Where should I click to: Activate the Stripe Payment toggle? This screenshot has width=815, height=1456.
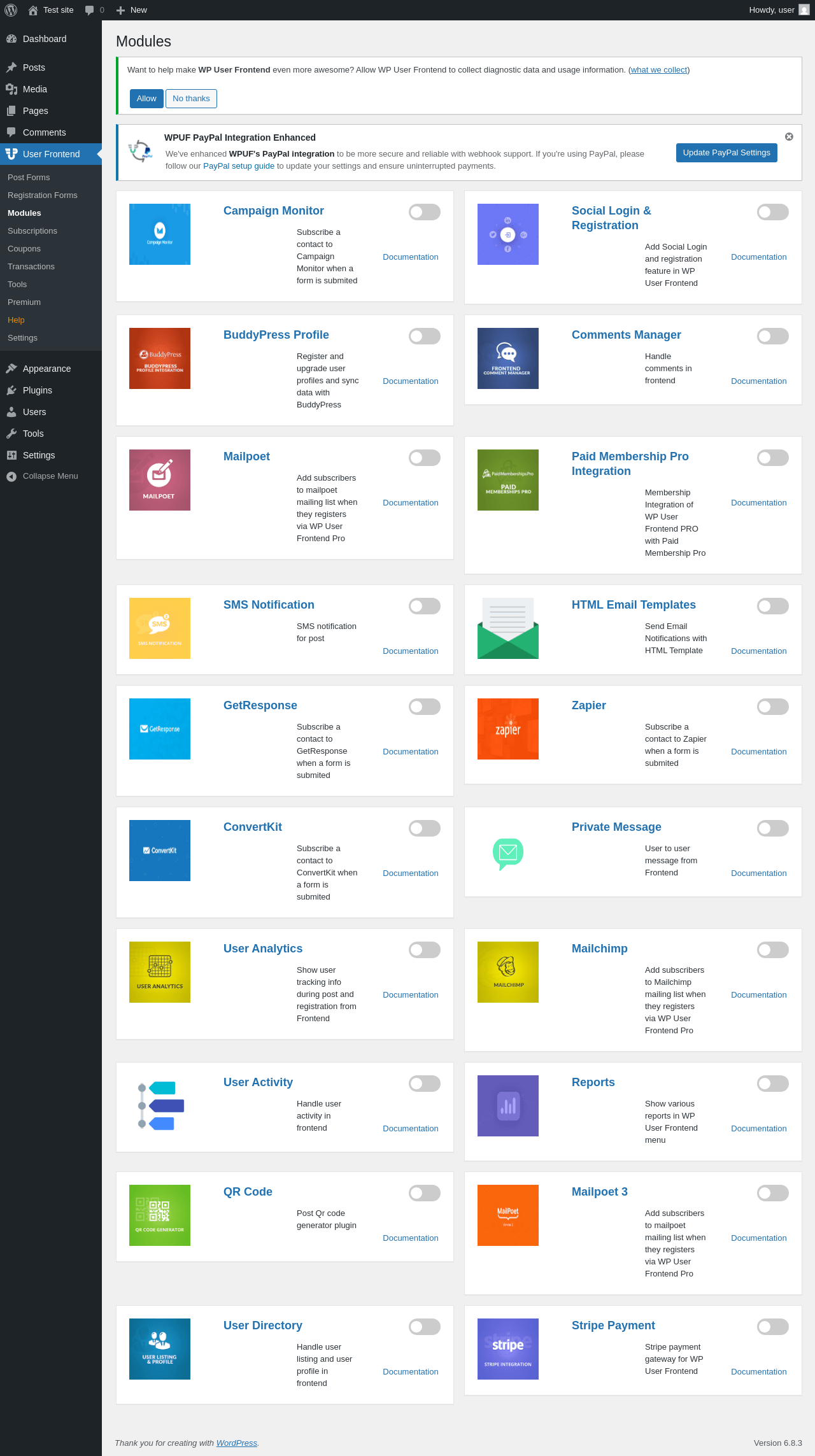773,1327
